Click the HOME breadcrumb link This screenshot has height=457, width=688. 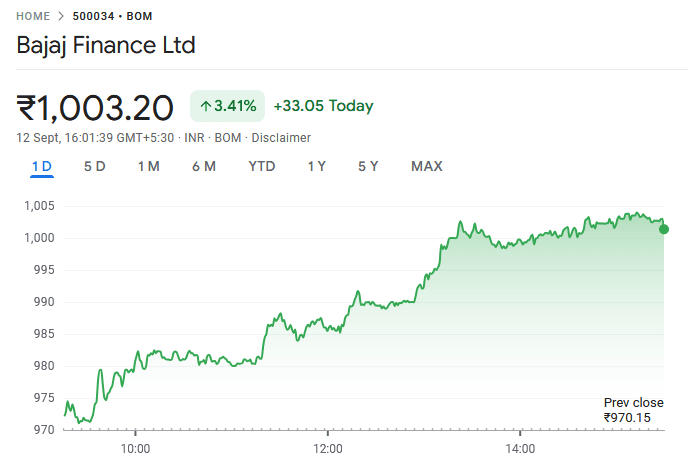click(x=35, y=17)
